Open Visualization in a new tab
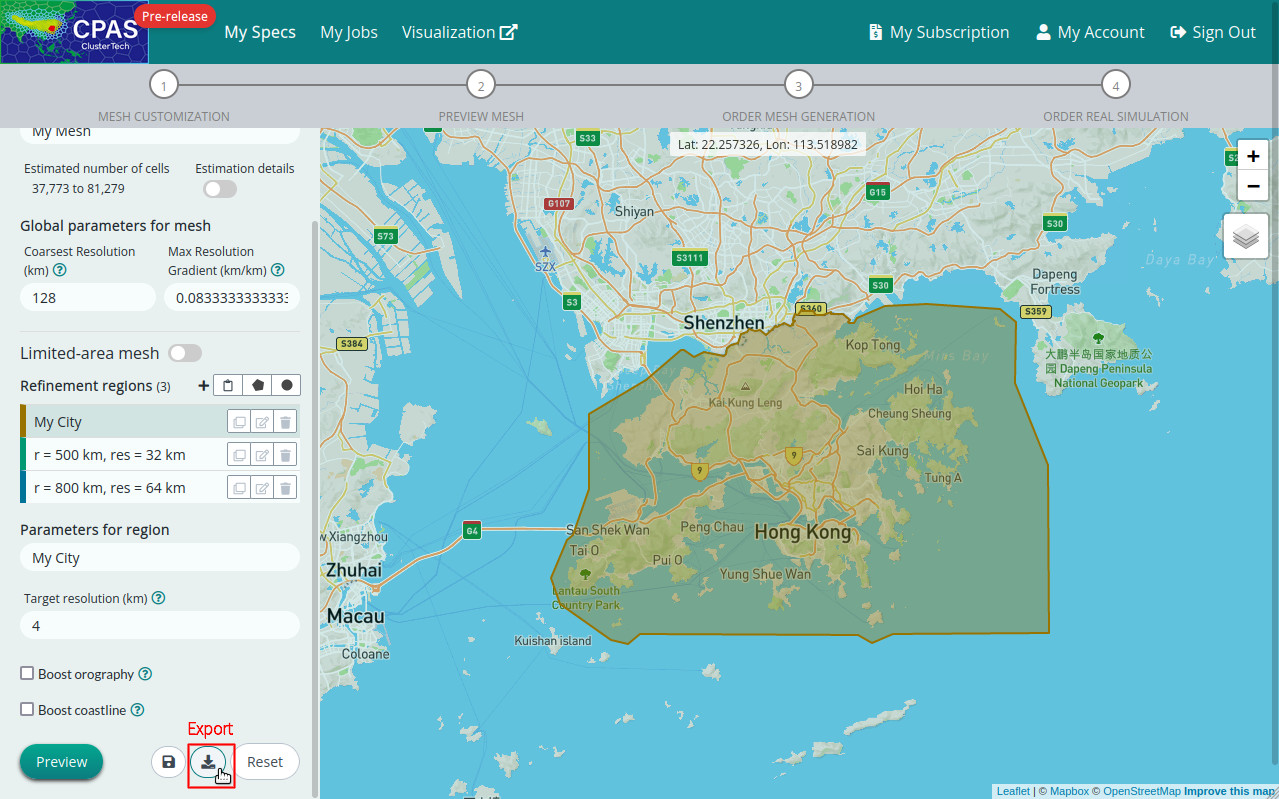1279x799 pixels. click(460, 32)
